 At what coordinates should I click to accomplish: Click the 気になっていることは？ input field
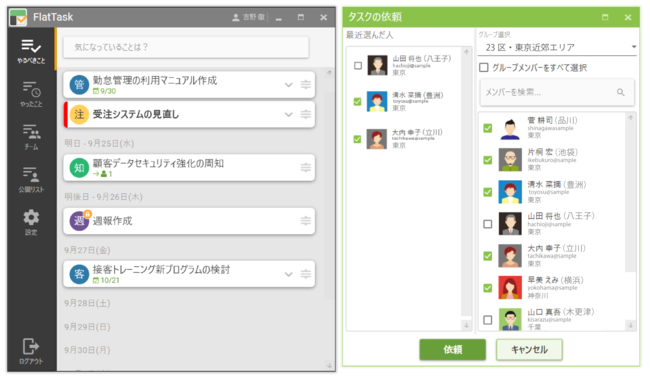186,47
